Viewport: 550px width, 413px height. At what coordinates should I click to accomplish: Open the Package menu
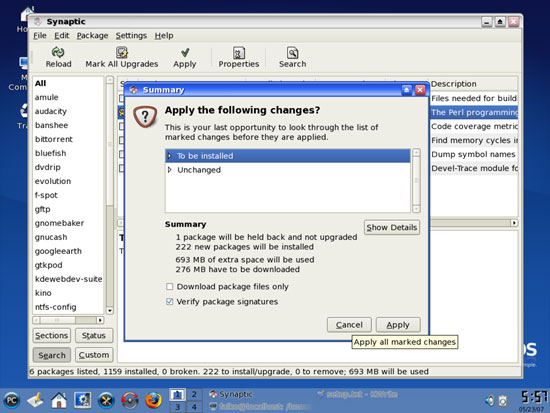point(93,35)
